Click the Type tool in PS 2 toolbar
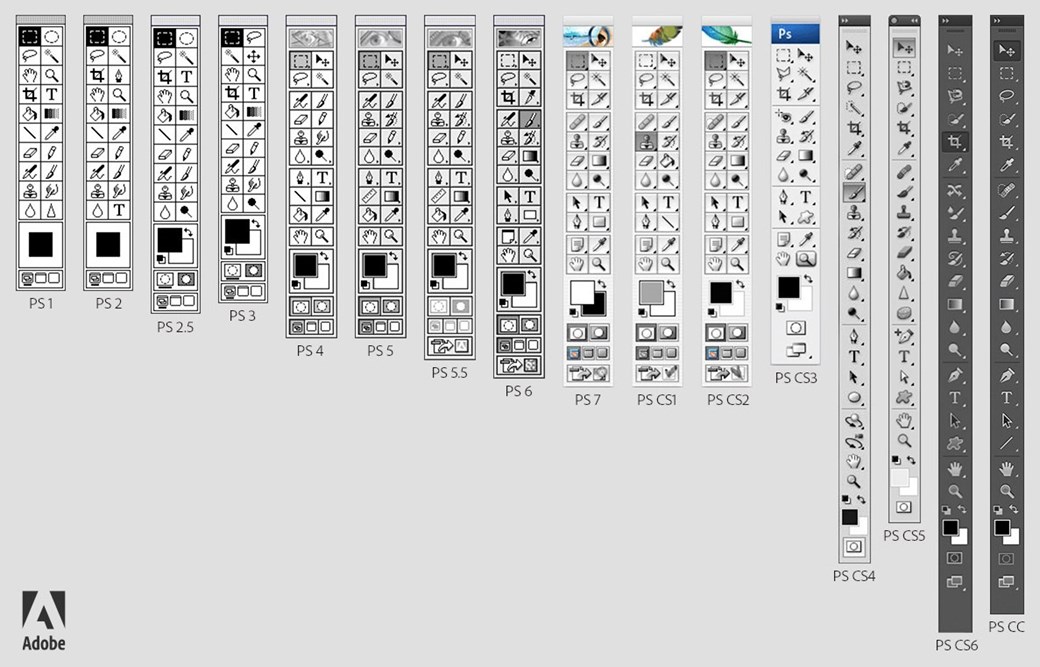This screenshot has width=1040, height=667. click(119, 210)
